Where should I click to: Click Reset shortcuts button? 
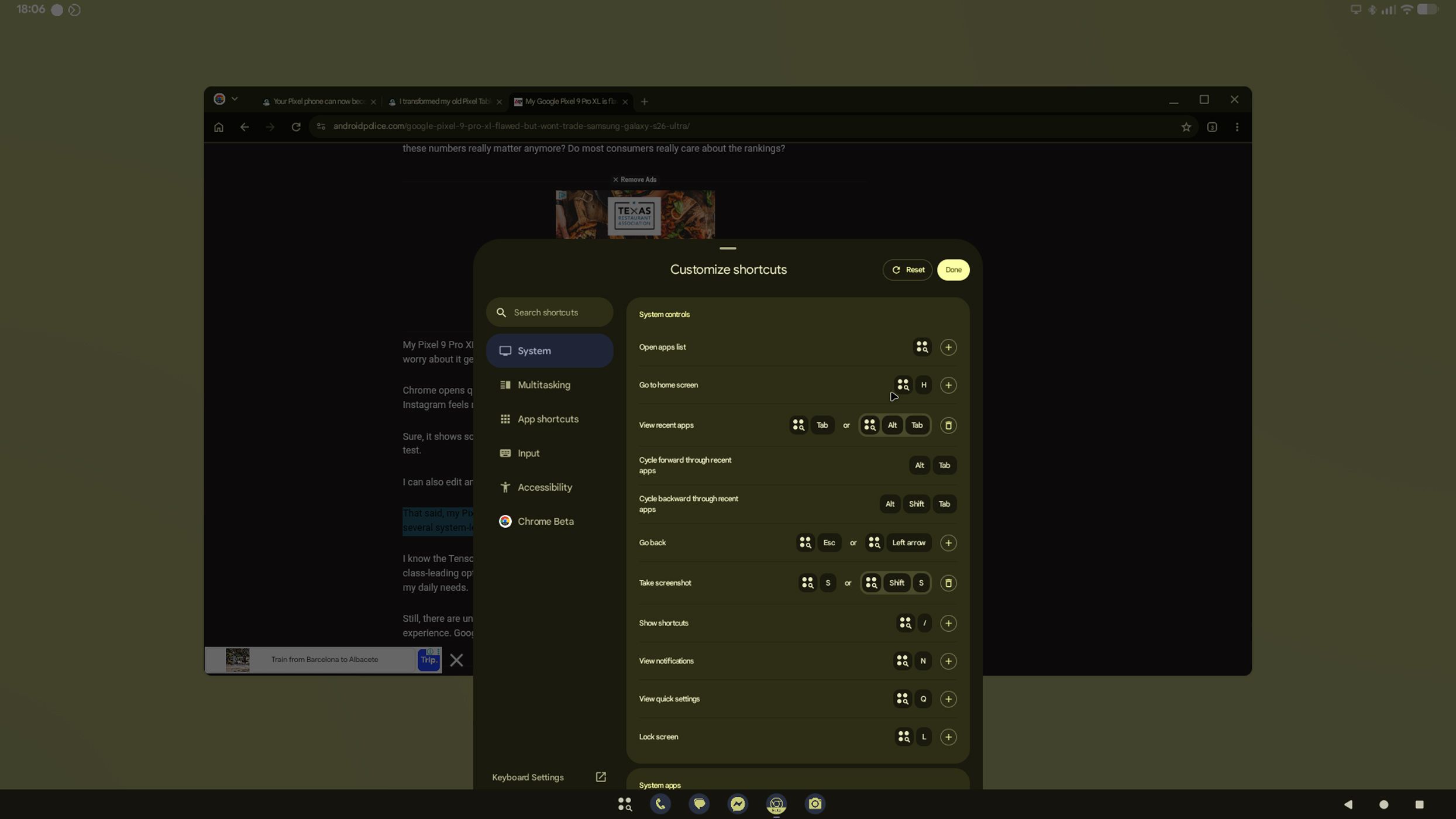pos(907,270)
